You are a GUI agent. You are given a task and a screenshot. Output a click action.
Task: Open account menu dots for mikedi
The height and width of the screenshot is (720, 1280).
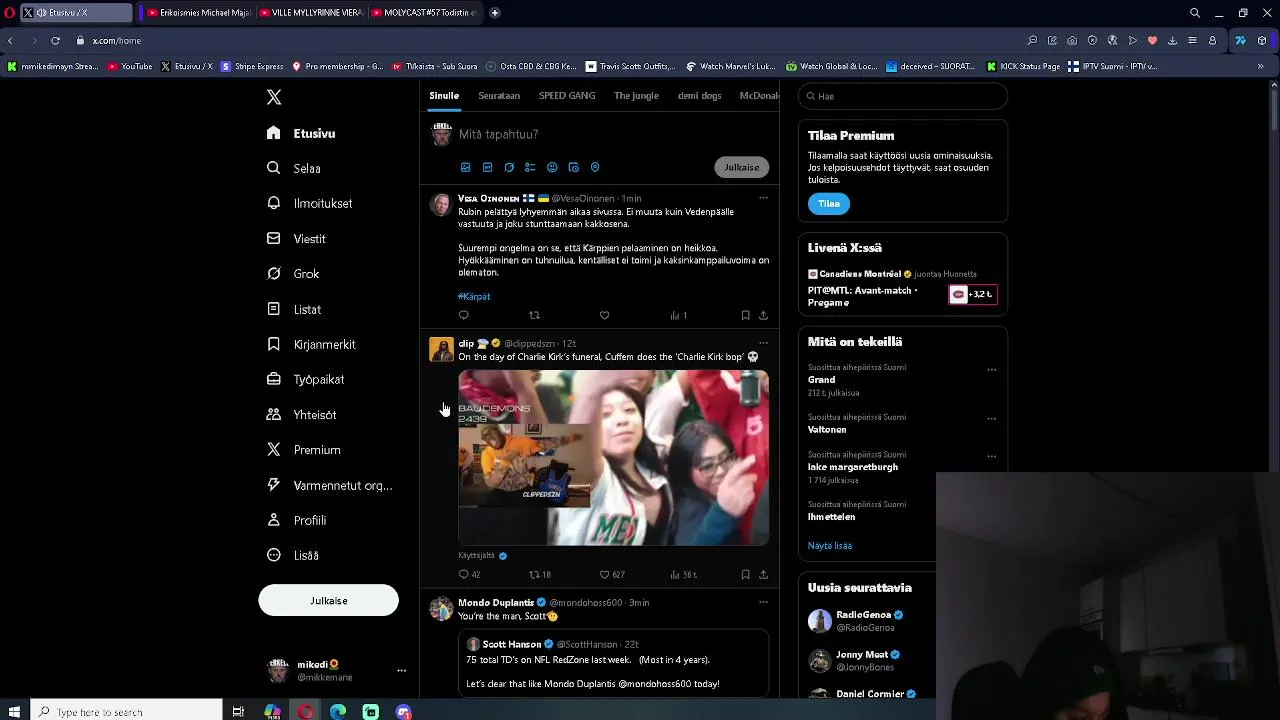pos(401,671)
